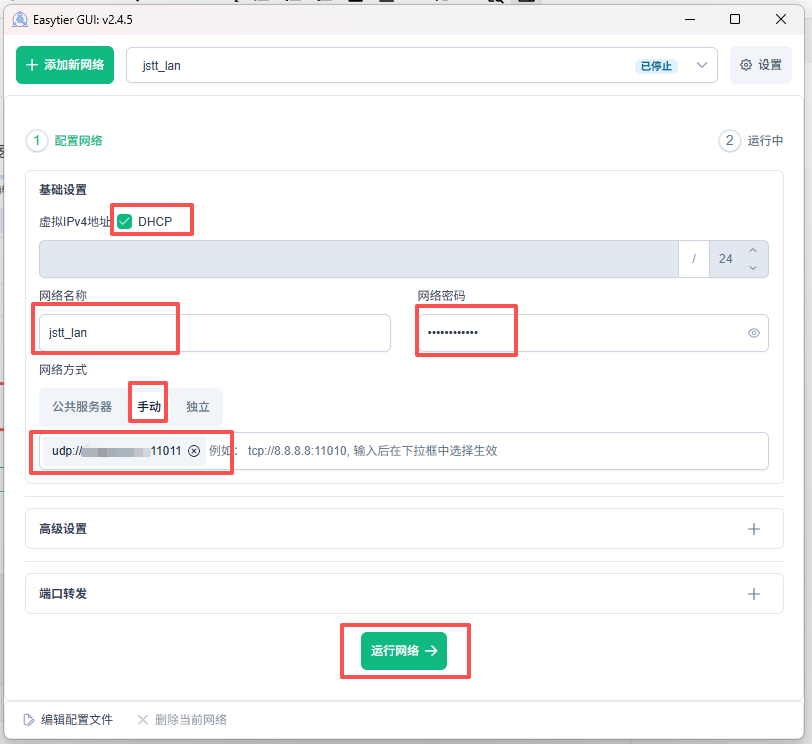Viewport: 812px width, 744px height.
Task: Click the 网络名称 input field
Action: click(214, 333)
